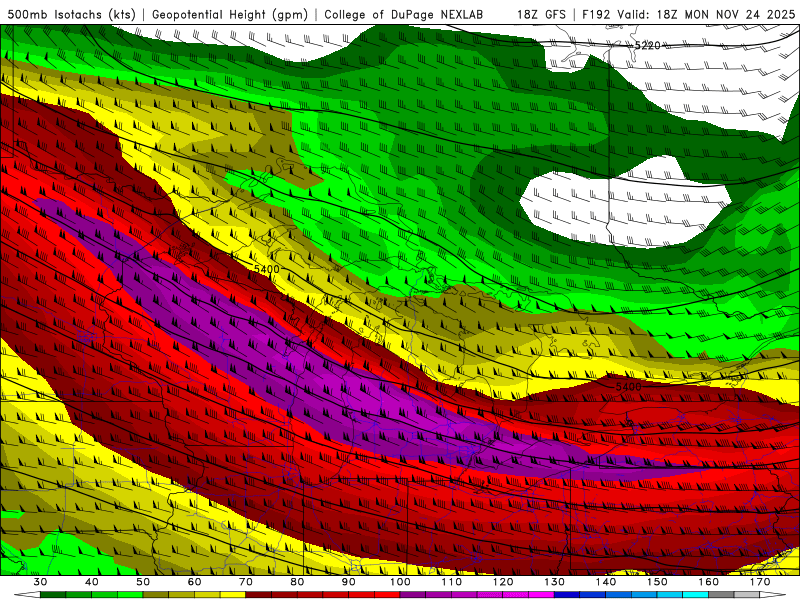
Task: Click the 110 knot legend label
Action: pos(452,582)
